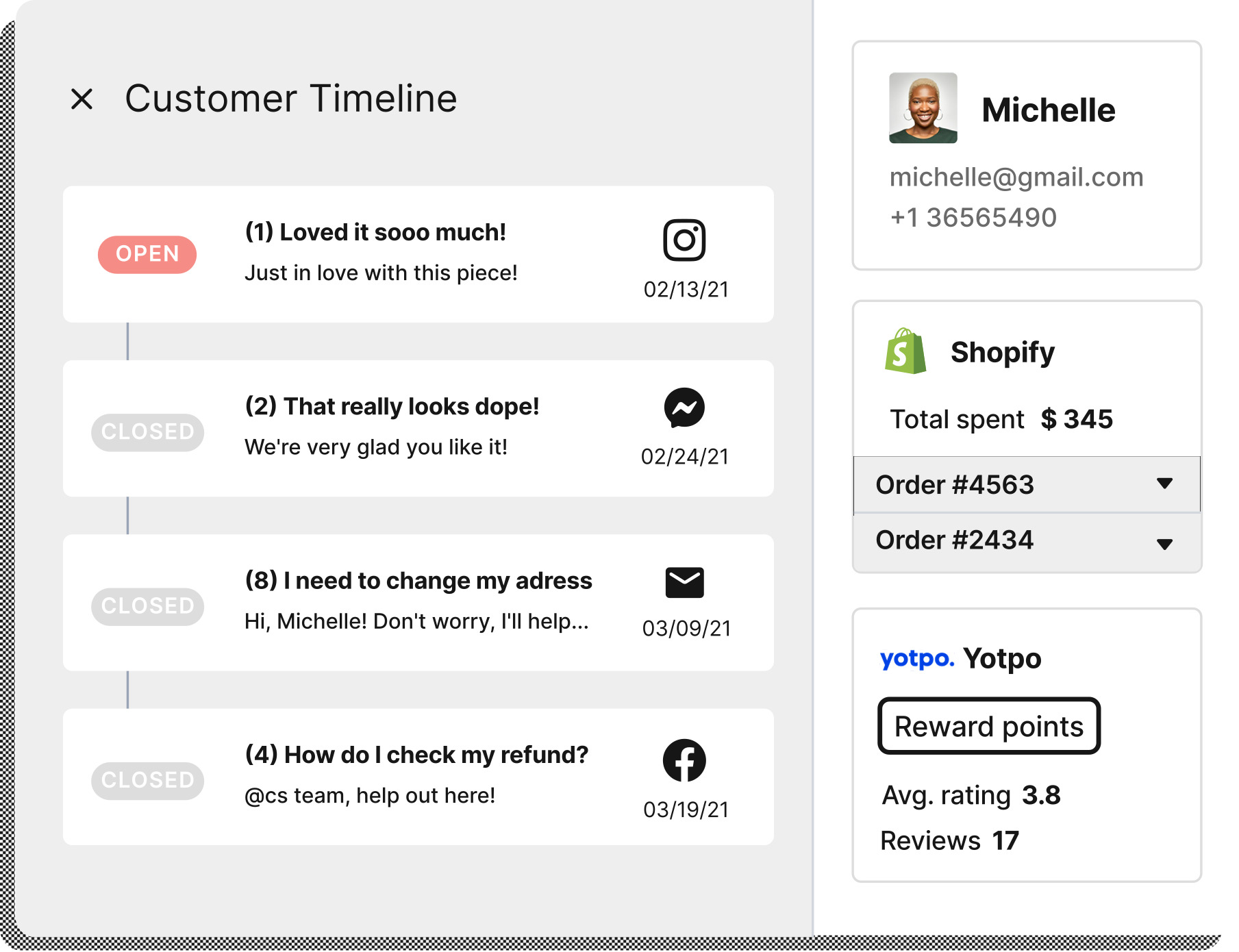Open 'Loved it sooo much!' conversation
Screen dimensions: 1239x952
point(375,233)
